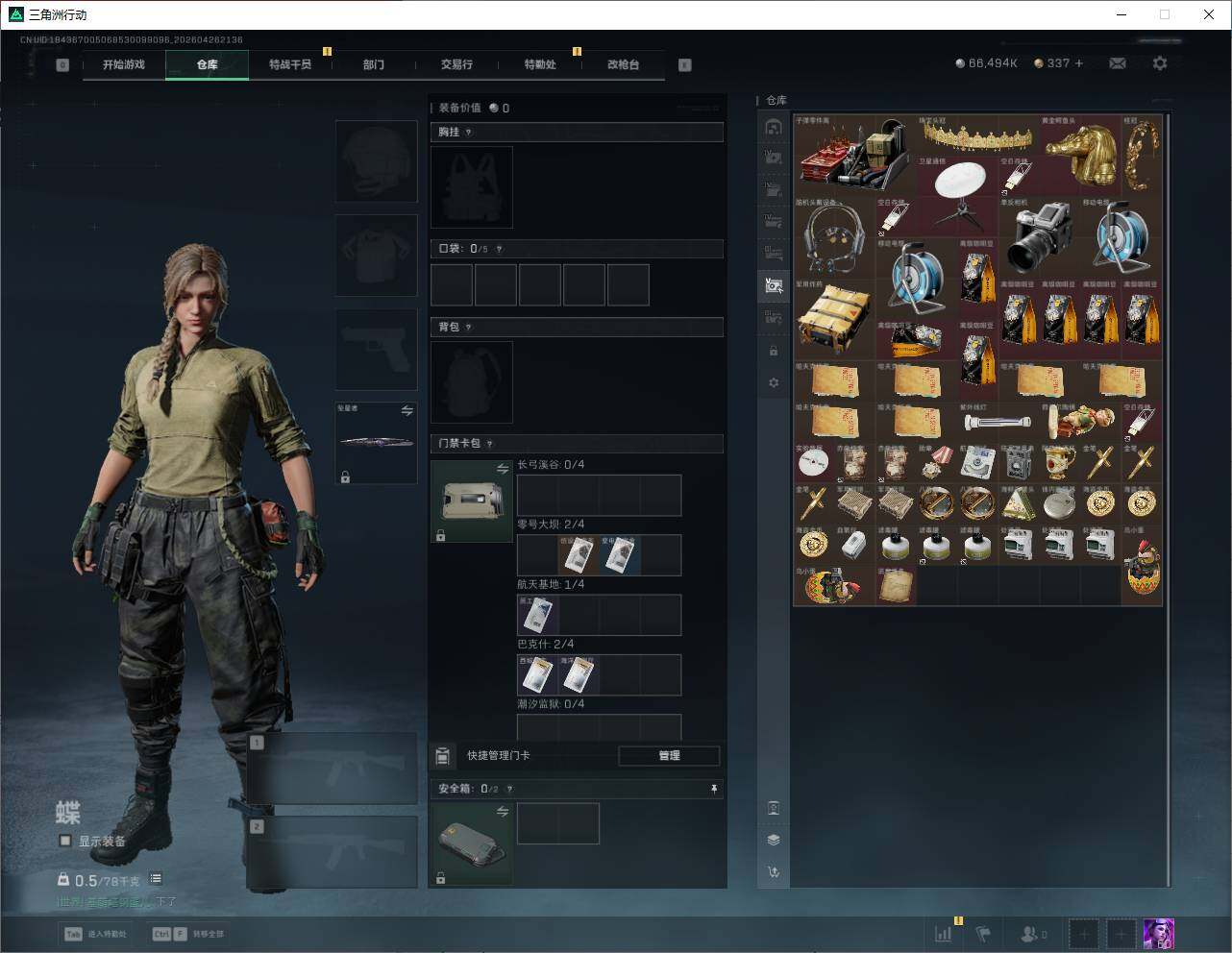The image size is (1232, 953).
Task: Tick the 显示装备 checkbox
Action: coord(65,841)
